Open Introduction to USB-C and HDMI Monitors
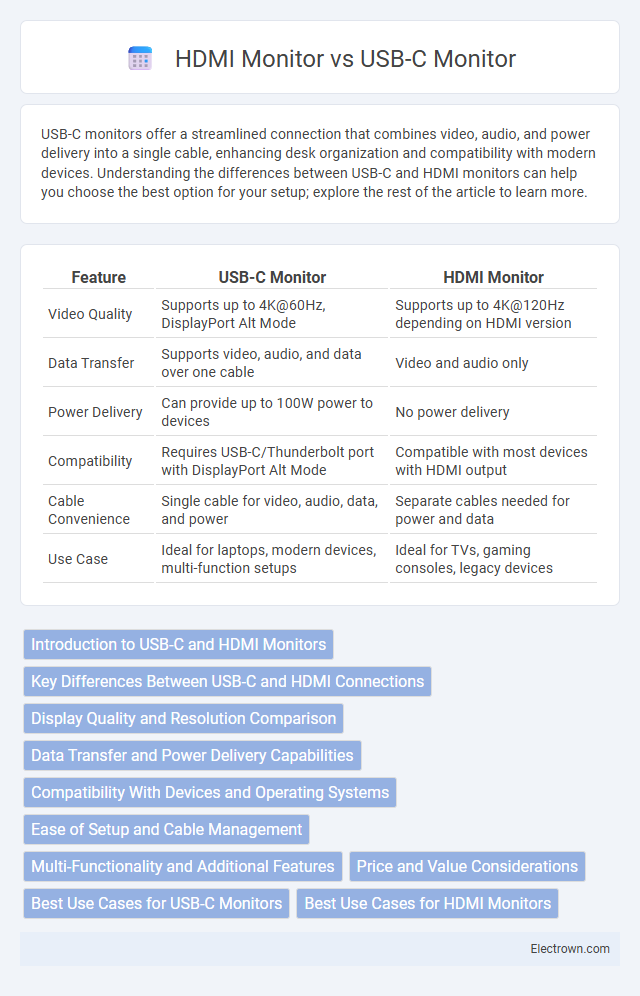Viewport: 640px width, 996px height. pos(178,644)
